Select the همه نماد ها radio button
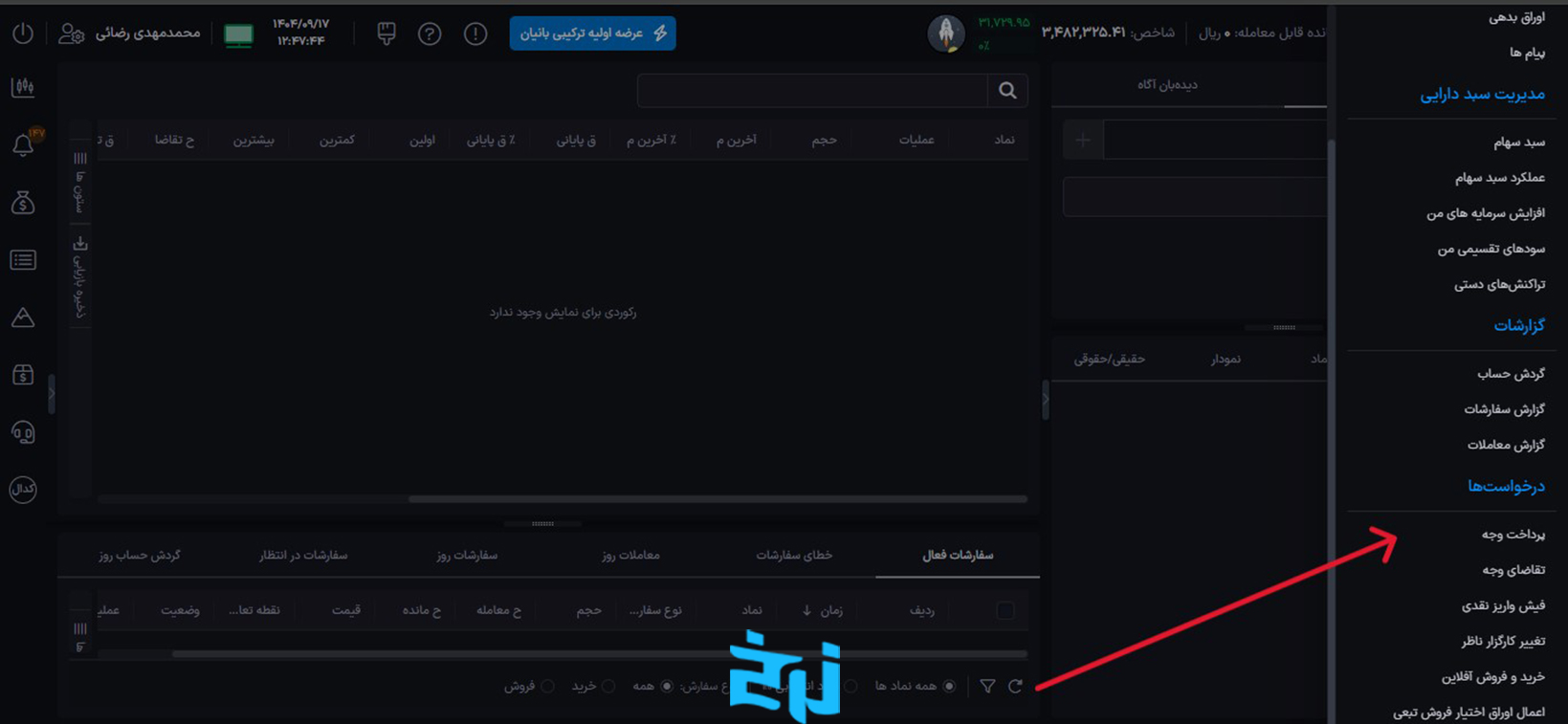Viewport: 1568px width, 724px height. 949,686
